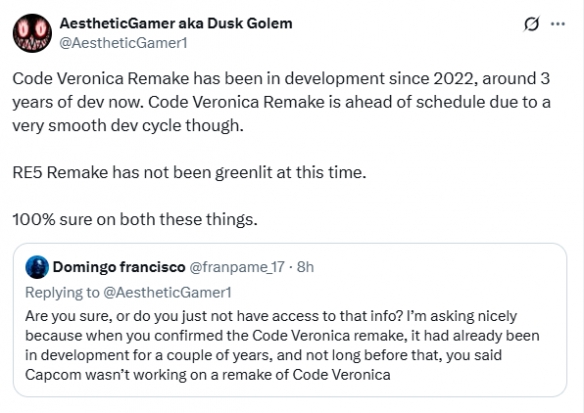The width and height of the screenshot is (584, 413).
Task: Open AestheticGamer's red-eyed profile avatar
Action: tap(32, 33)
